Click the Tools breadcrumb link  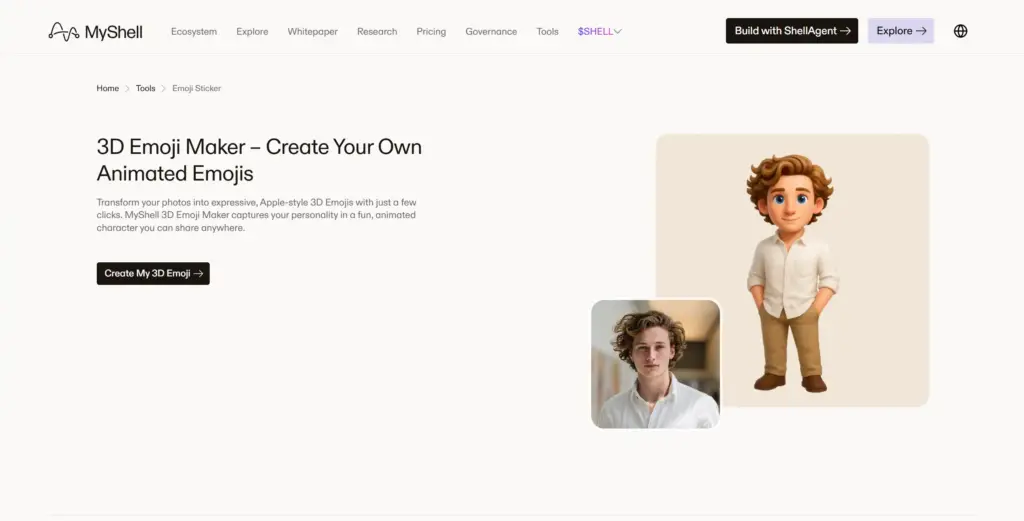point(146,88)
